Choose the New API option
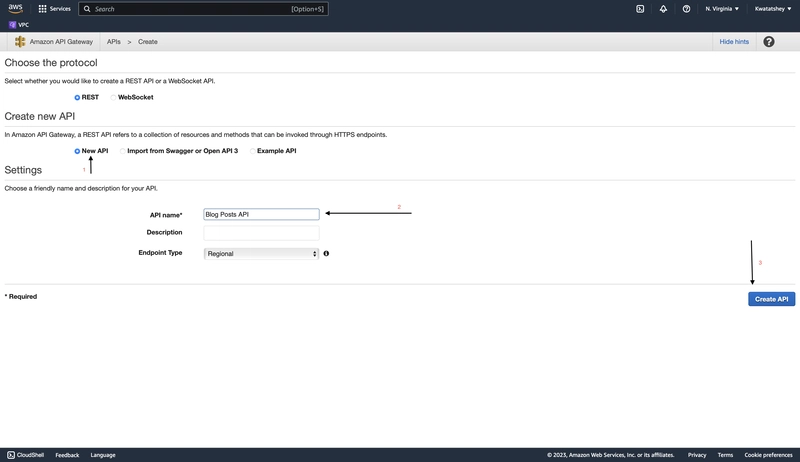Image resolution: width=800 pixels, height=462 pixels. coord(77,151)
